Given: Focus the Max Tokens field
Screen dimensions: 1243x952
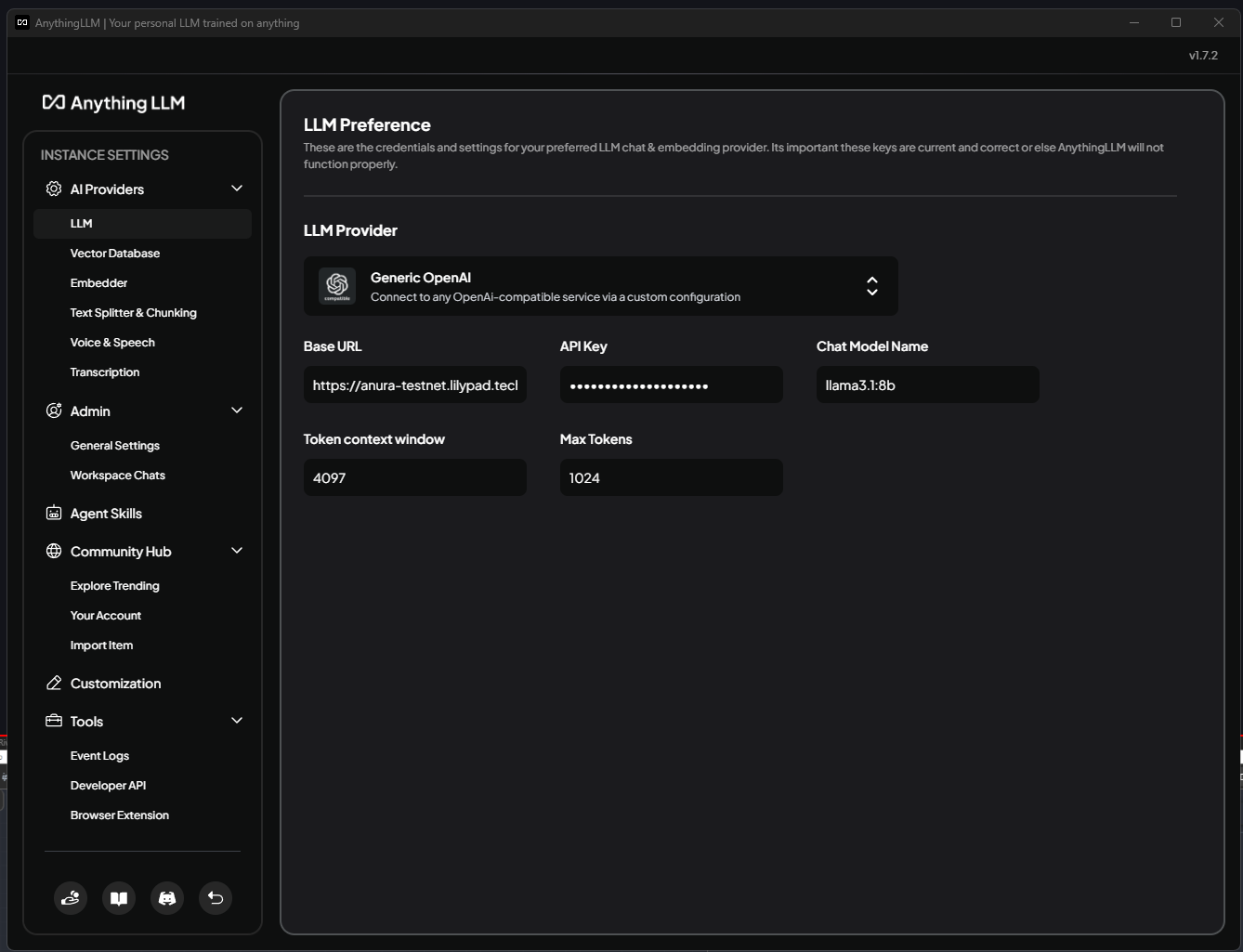Looking at the screenshot, I should pos(671,478).
